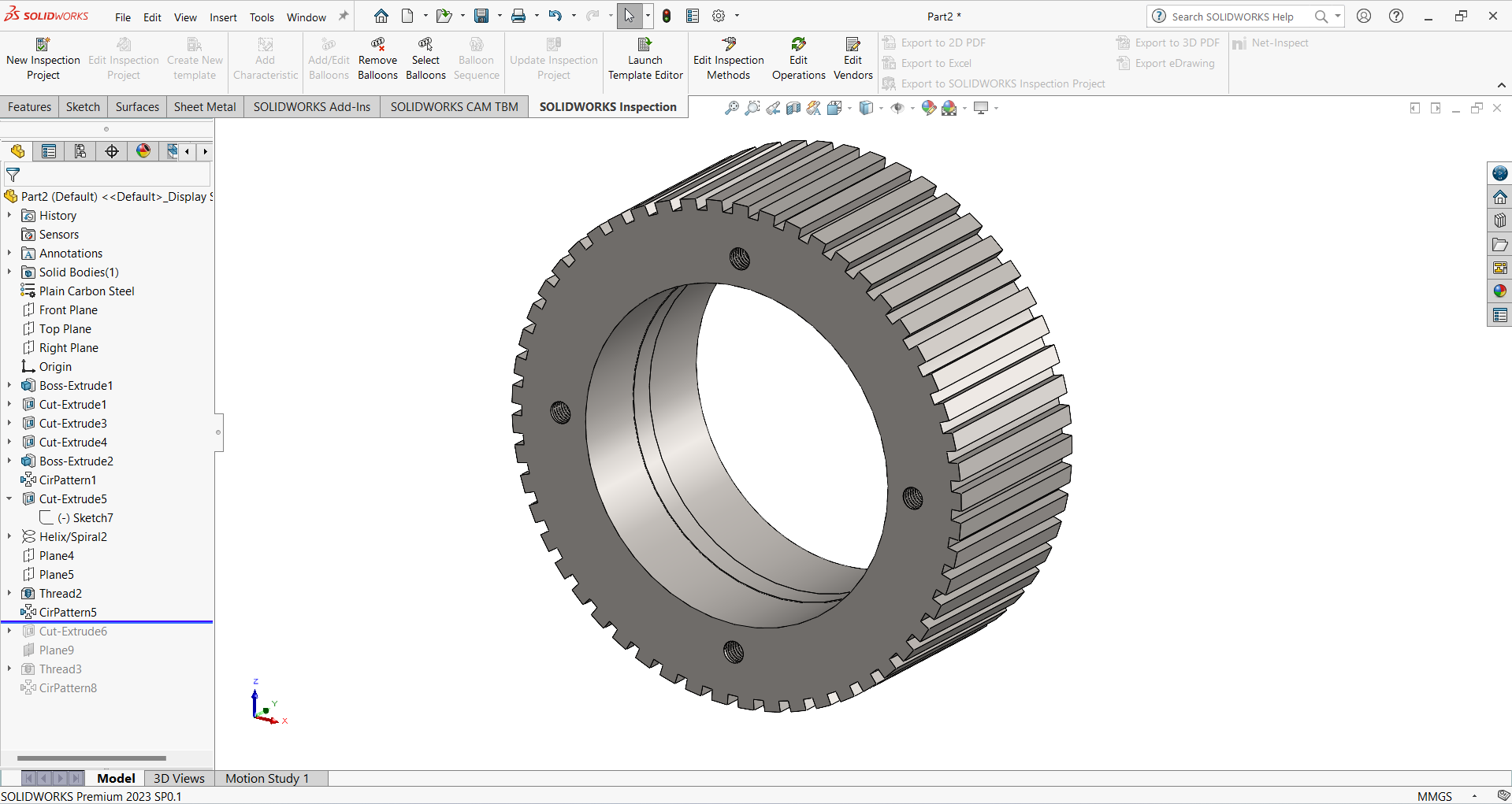Switch to the Sheet Metal tab

(204, 107)
